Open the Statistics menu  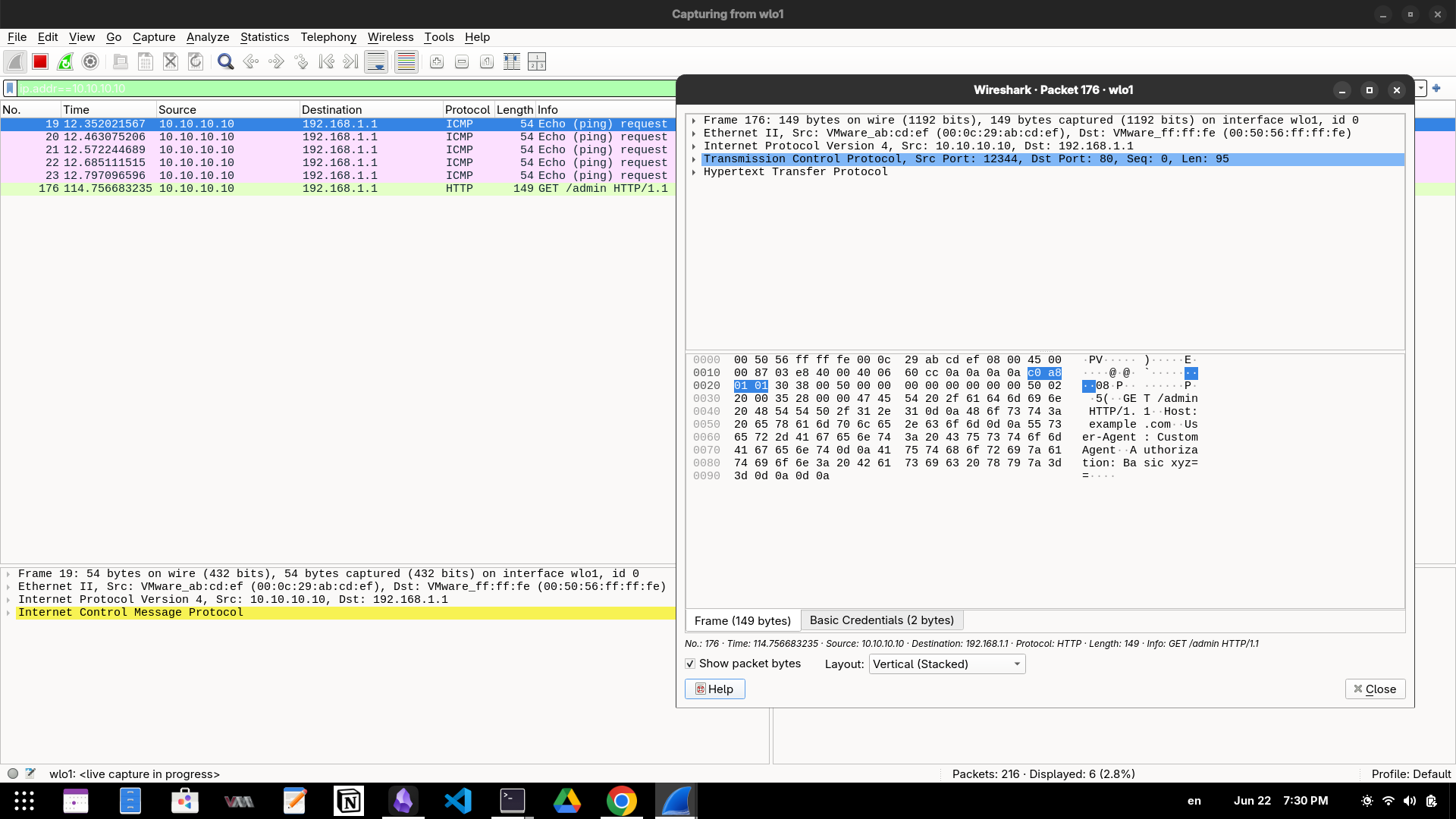pos(264,37)
